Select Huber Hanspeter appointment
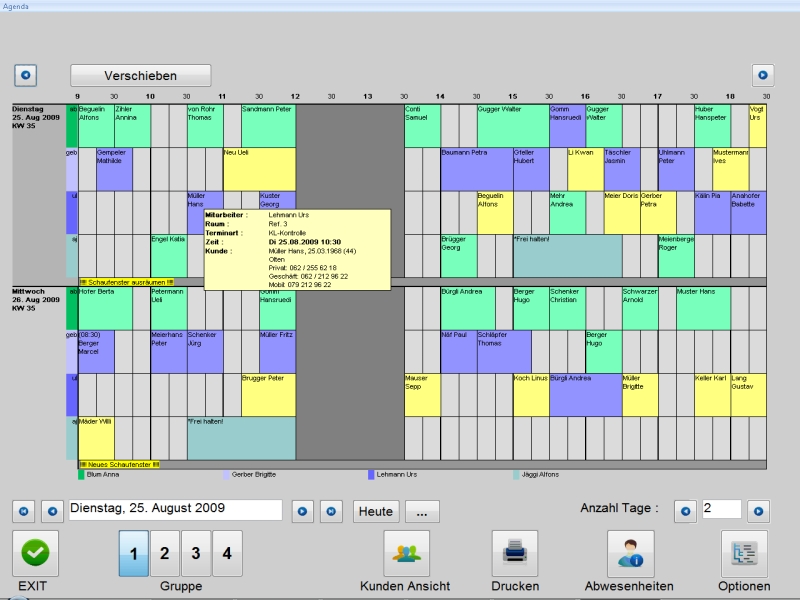The height and width of the screenshot is (600, 800). (712, 126)
